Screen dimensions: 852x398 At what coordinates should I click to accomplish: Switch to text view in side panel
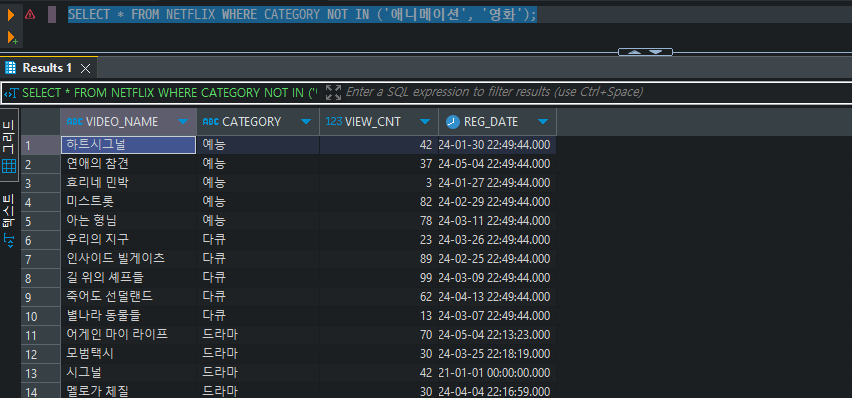coord(9,220)
